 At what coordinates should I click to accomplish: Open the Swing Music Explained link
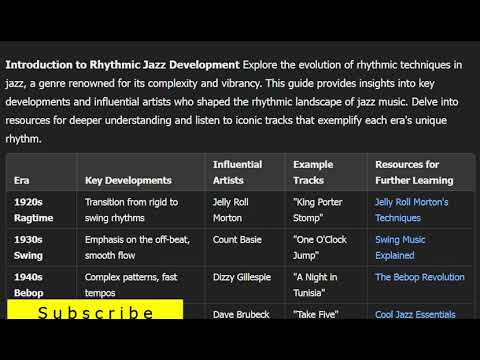(x=400, y=247)
